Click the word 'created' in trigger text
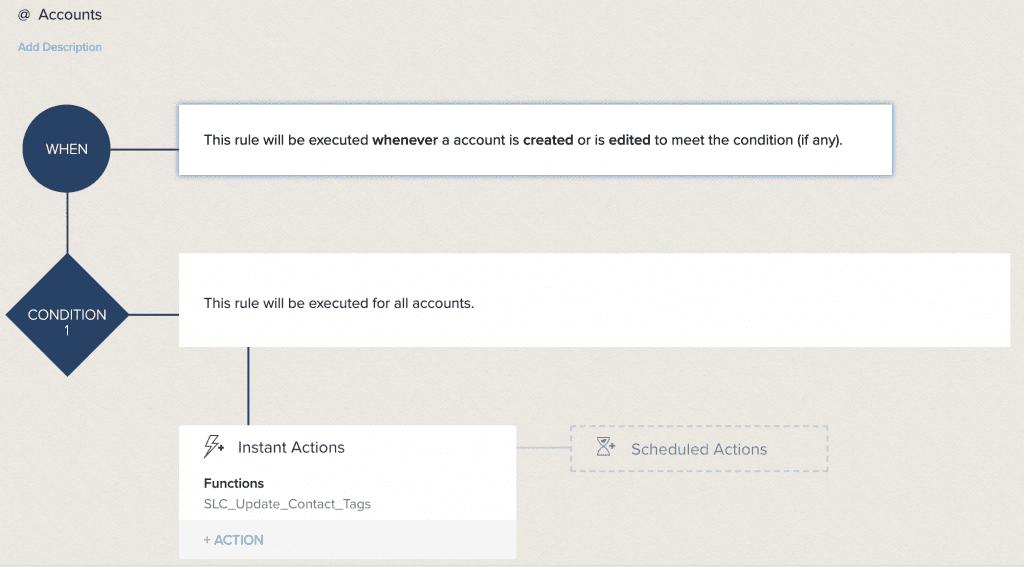Screen dimensions: 1024x567 click(x=548, y=140)
